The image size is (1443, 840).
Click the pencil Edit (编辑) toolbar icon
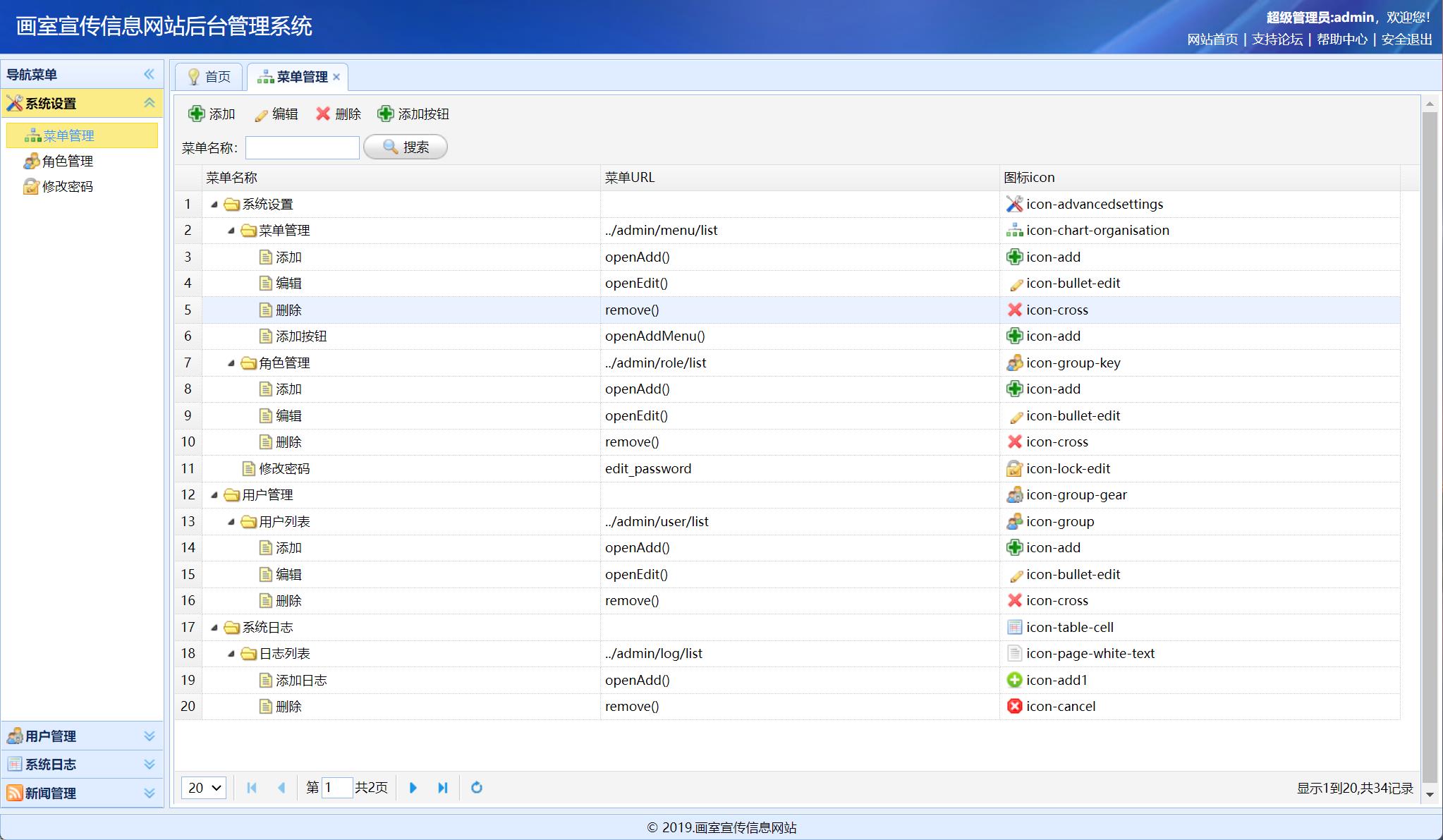(261, 114)
